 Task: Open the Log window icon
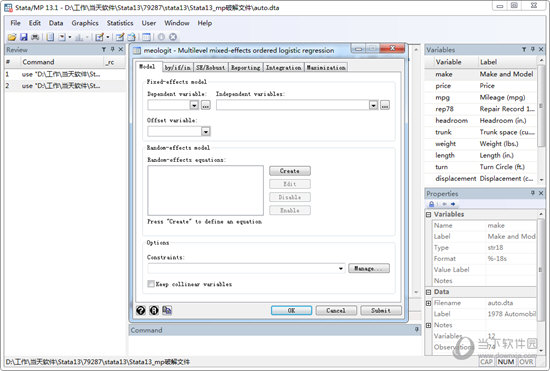pyautogui.click(x=50, y=37)
